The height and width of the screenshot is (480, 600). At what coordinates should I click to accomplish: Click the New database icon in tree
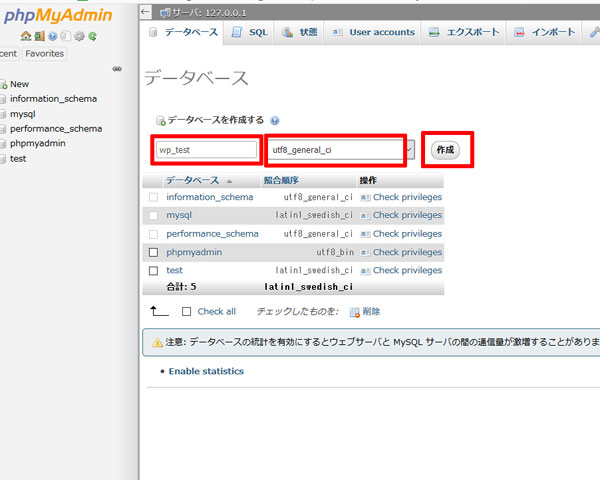4,85
